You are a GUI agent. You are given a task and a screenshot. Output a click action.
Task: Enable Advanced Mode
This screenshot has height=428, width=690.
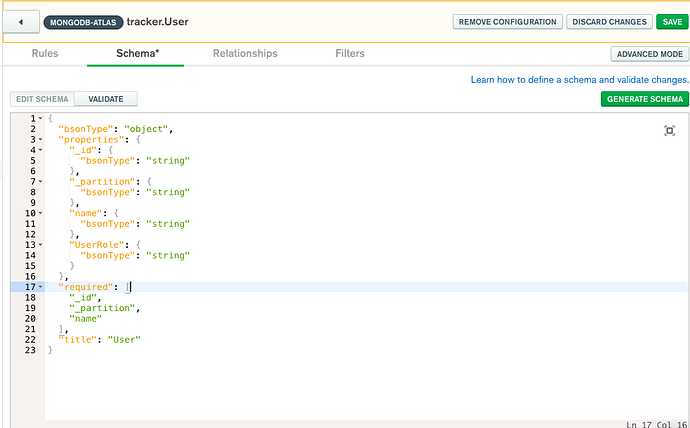coord(650,54)
